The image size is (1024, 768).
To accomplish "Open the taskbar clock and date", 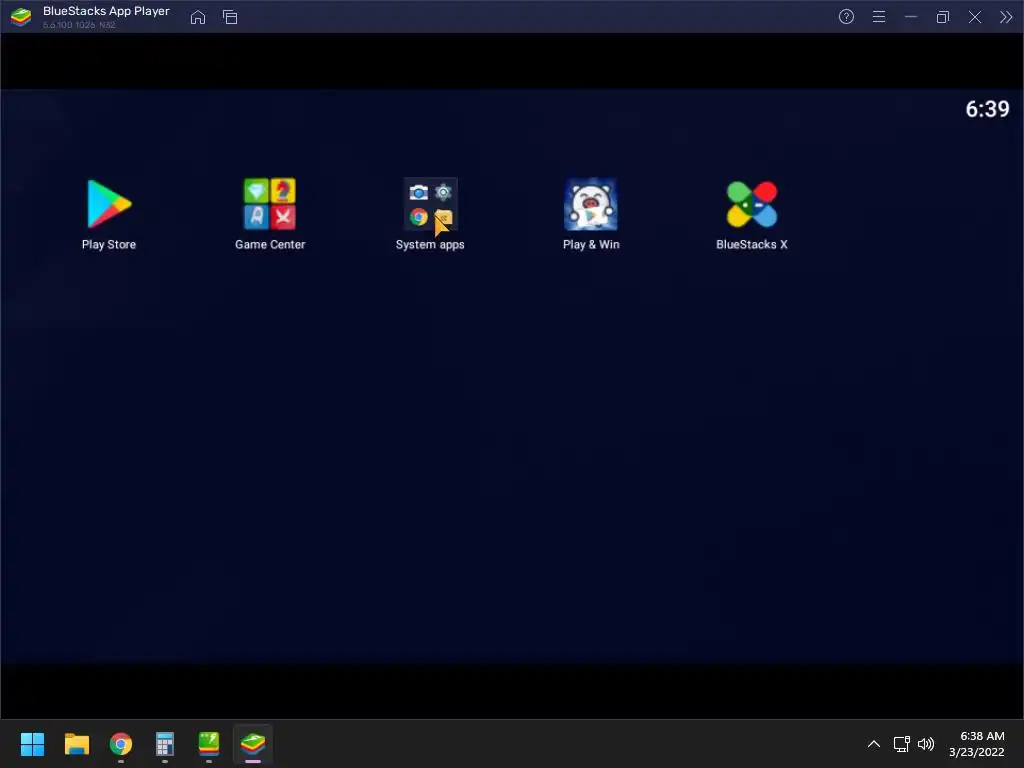I will 977,744.
